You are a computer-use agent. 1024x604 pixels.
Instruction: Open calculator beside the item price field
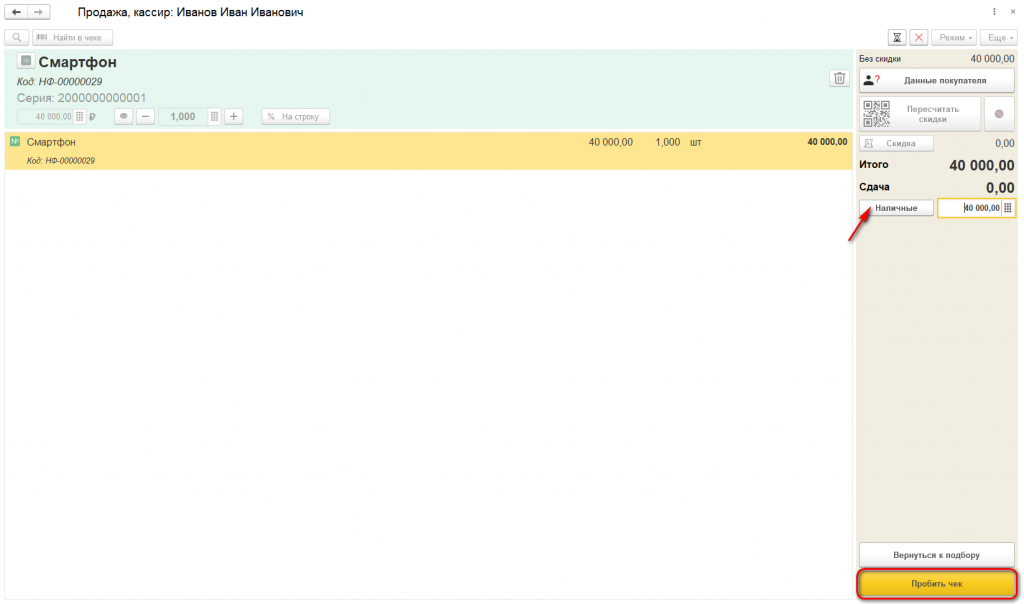(80, 117)
